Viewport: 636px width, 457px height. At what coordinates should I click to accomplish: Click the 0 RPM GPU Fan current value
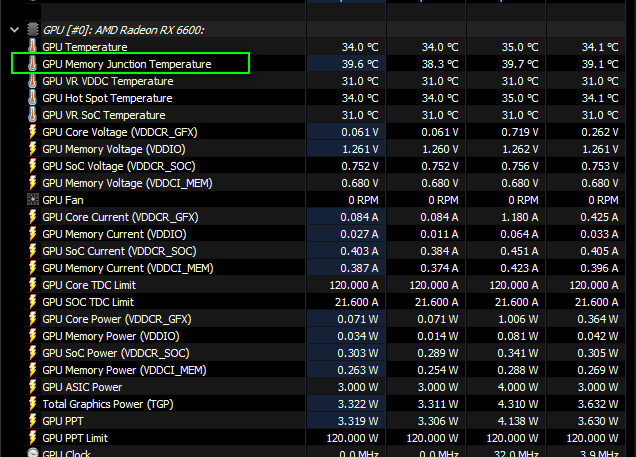[363, 200]
